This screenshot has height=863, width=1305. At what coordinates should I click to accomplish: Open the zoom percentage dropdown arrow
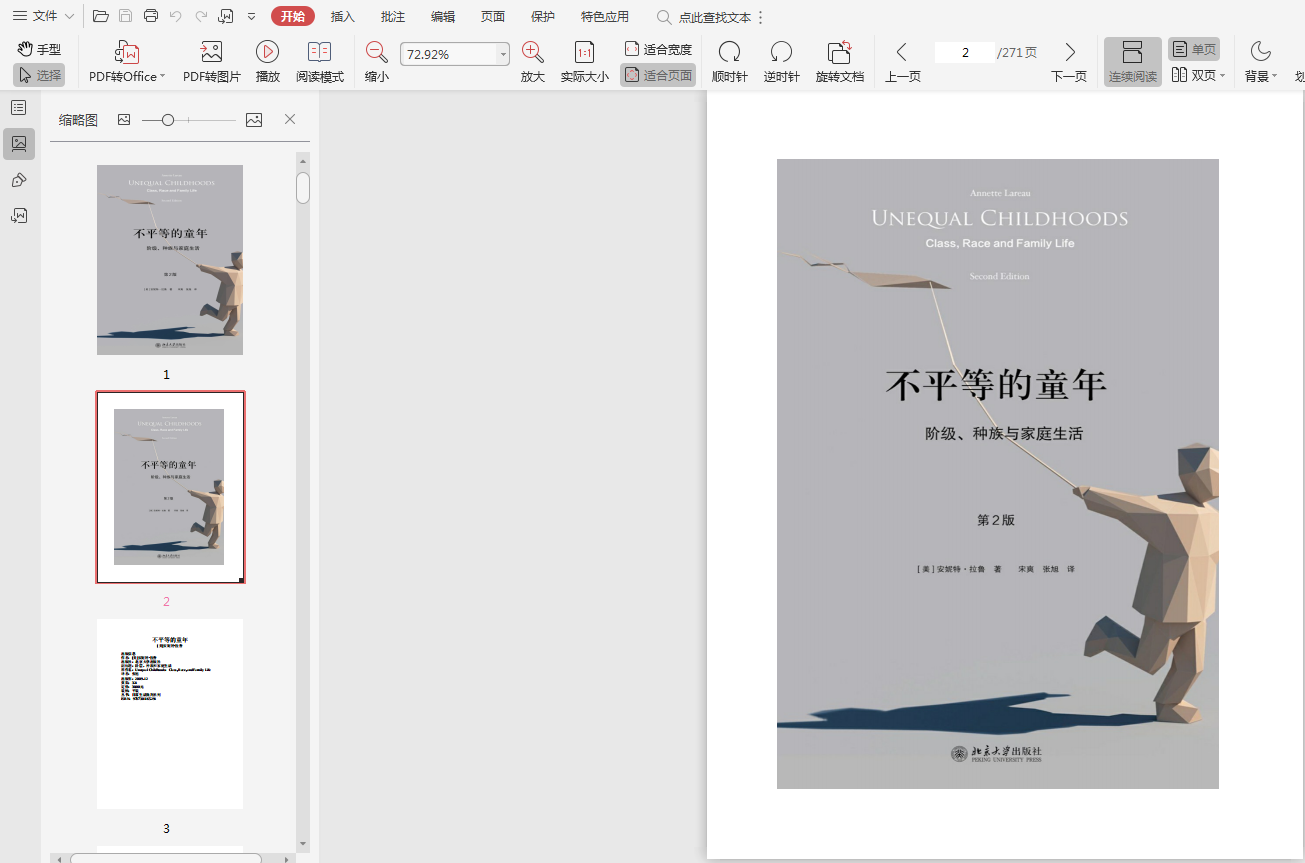tap(503, 55)
